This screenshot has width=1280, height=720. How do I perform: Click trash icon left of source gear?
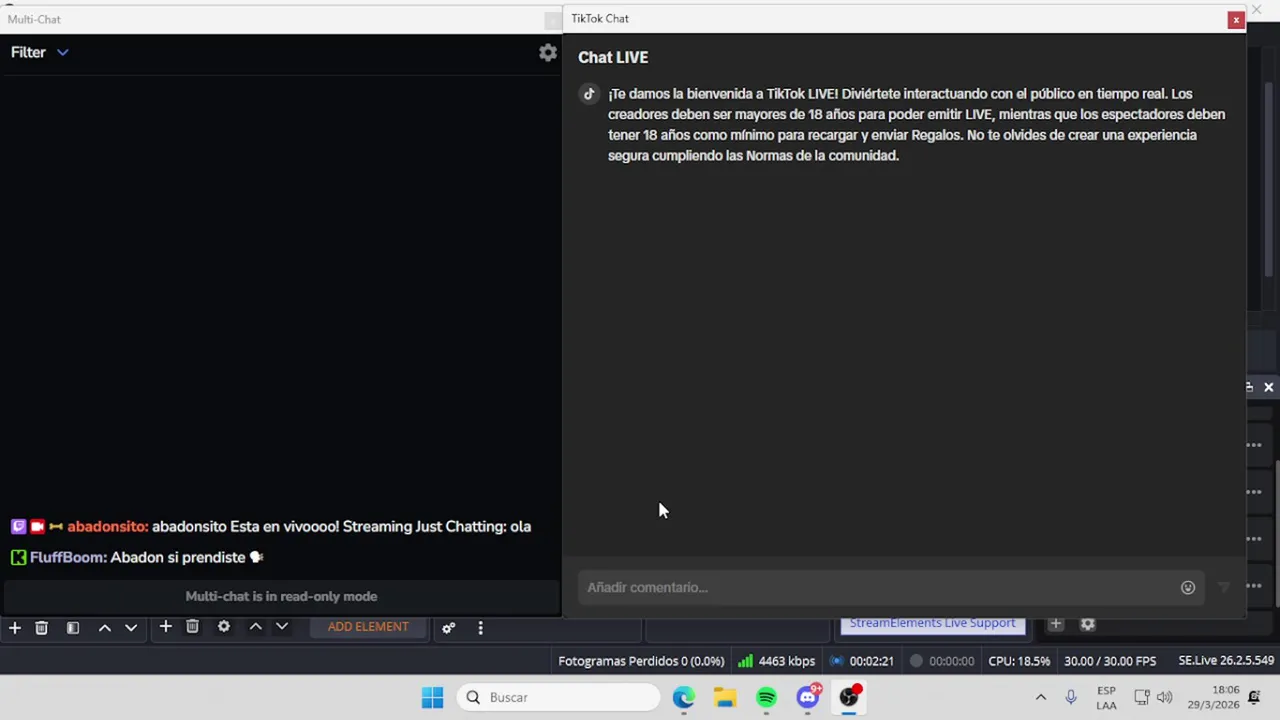193,627
